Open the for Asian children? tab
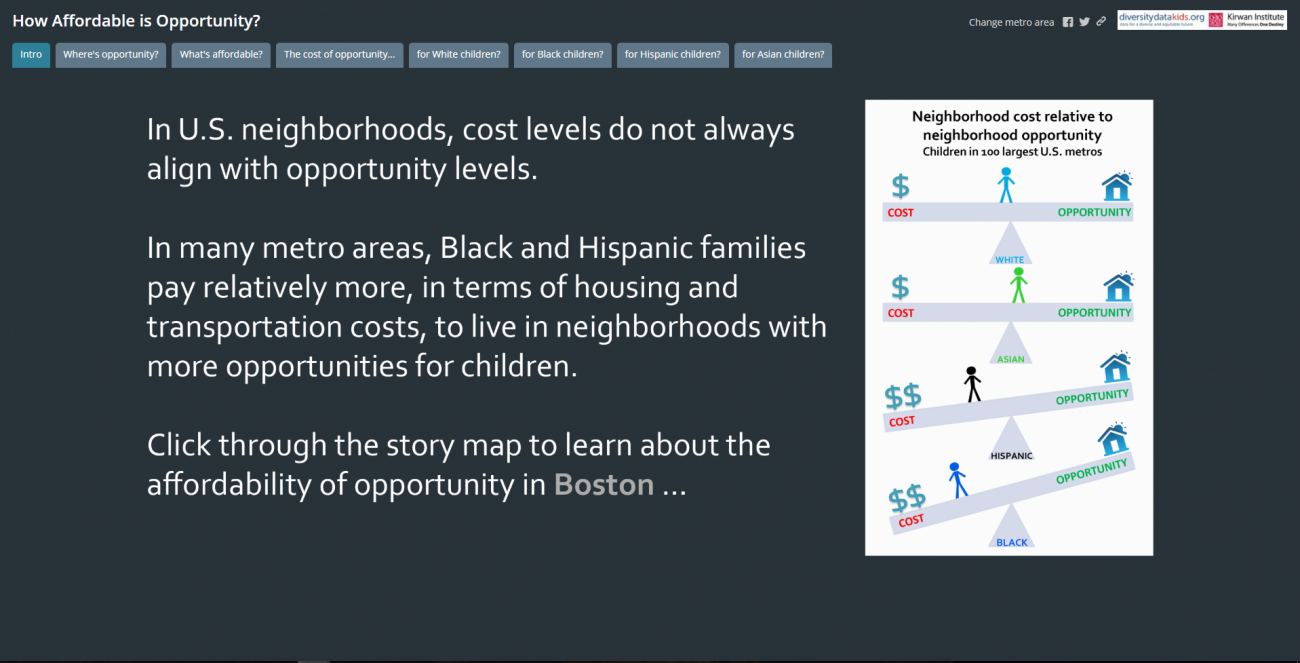Screen dimensions: 1300x663 pyautogui.click(x=783, y=55)
